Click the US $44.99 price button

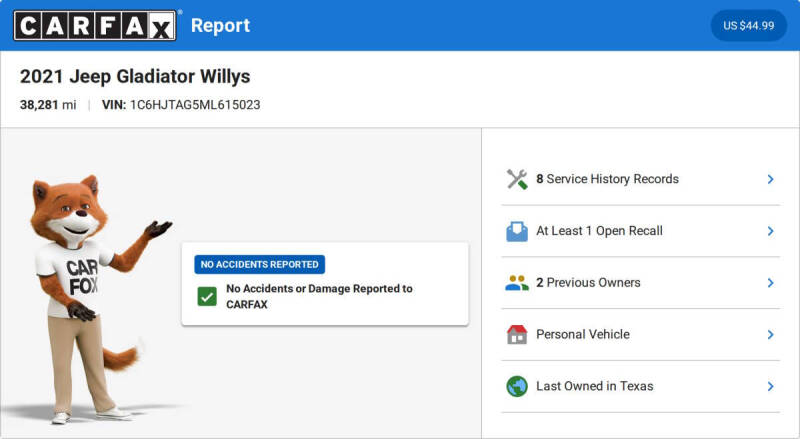click(x=748, y=26)
